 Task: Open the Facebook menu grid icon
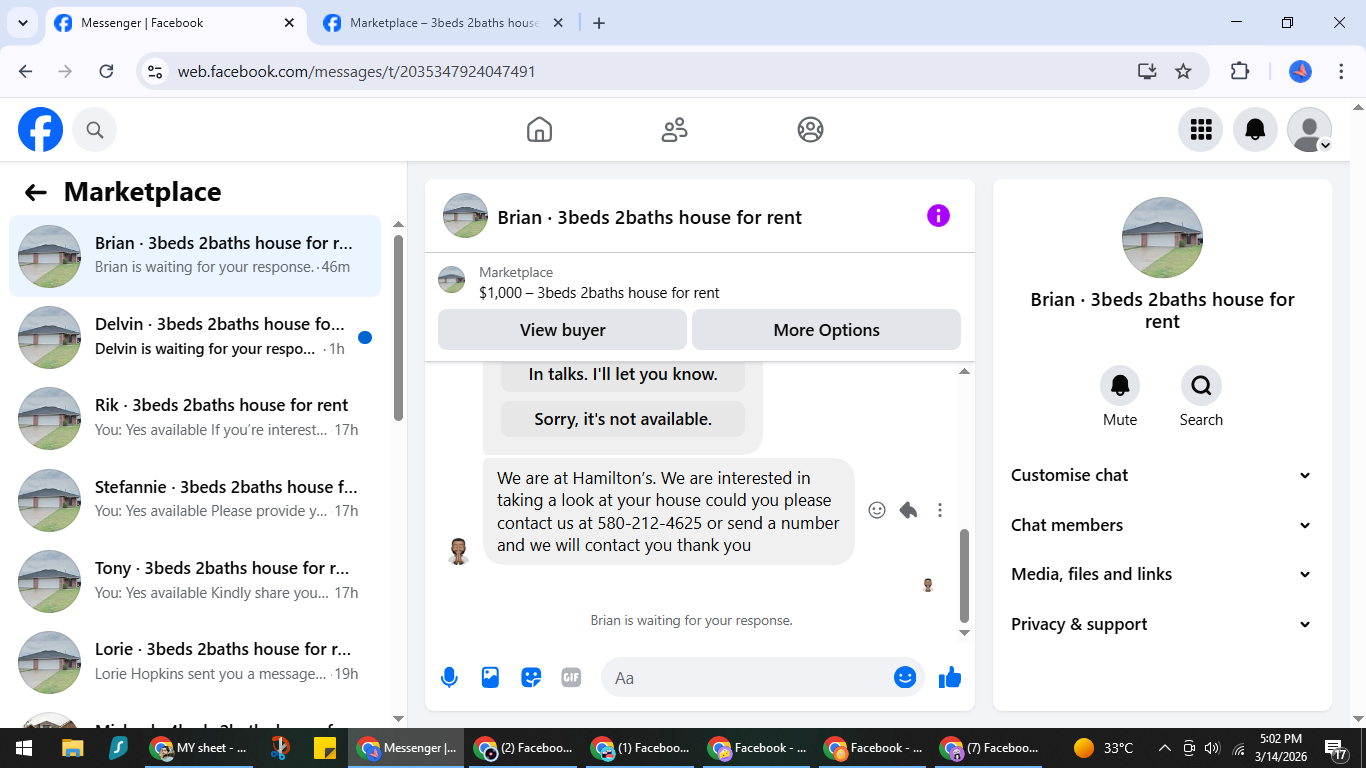1201,130
